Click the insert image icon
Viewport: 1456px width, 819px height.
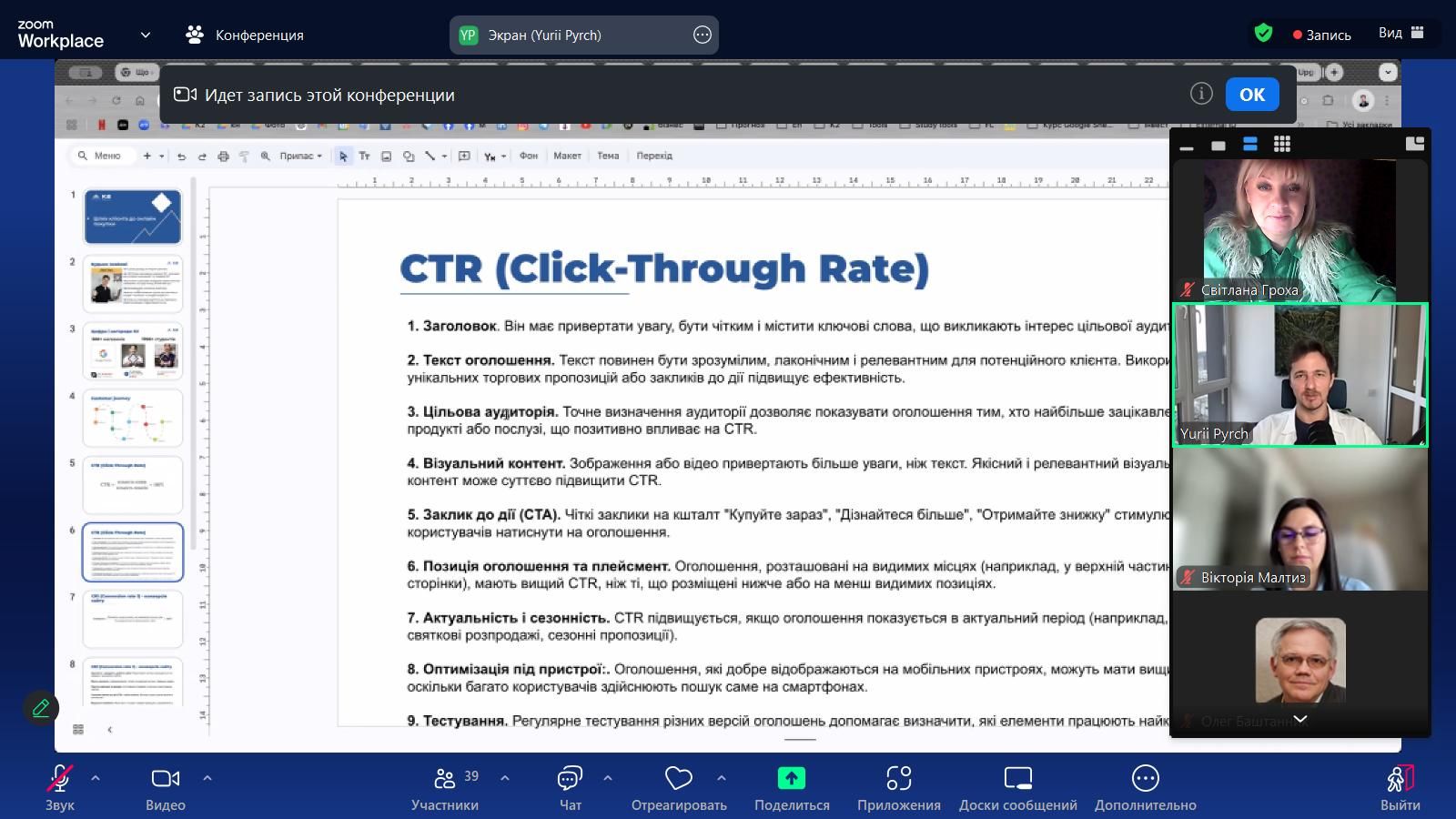(386, 156)
